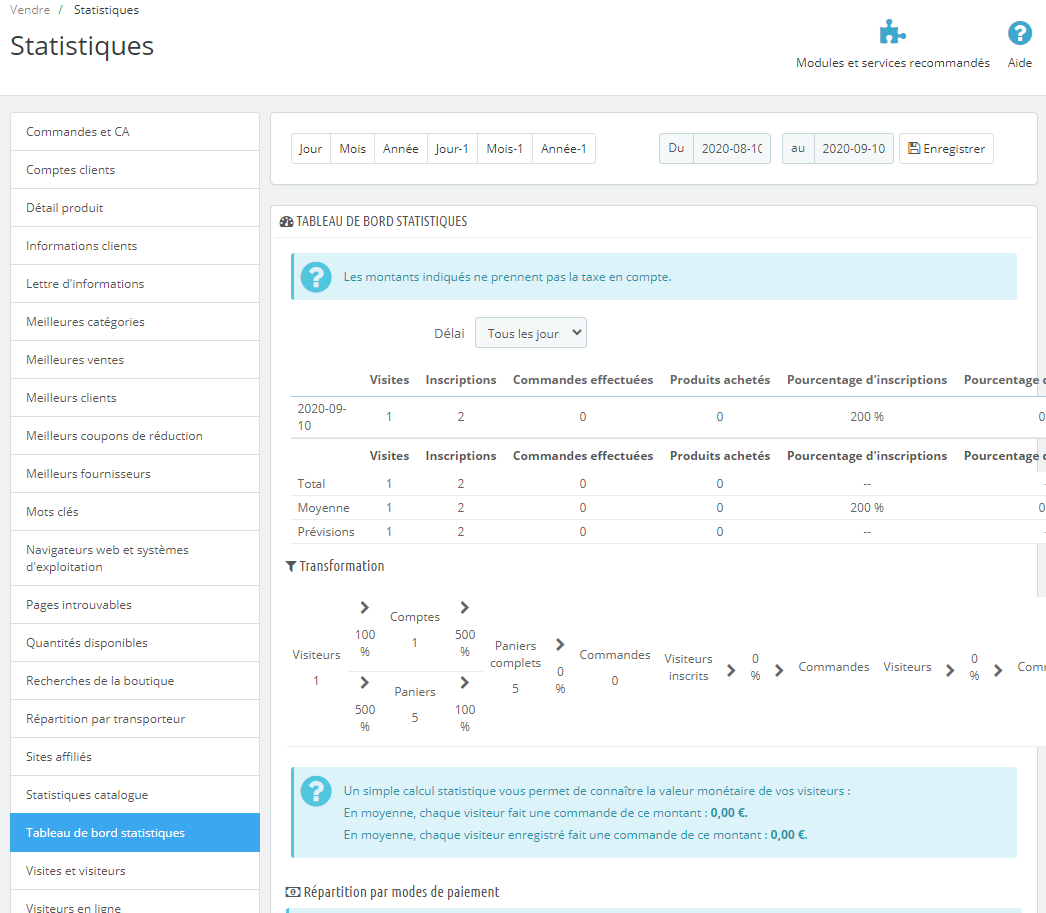Open the Délai dropdown Tous les jours
The height and width of the screenshot is (913, 1046).
point(530,333)
